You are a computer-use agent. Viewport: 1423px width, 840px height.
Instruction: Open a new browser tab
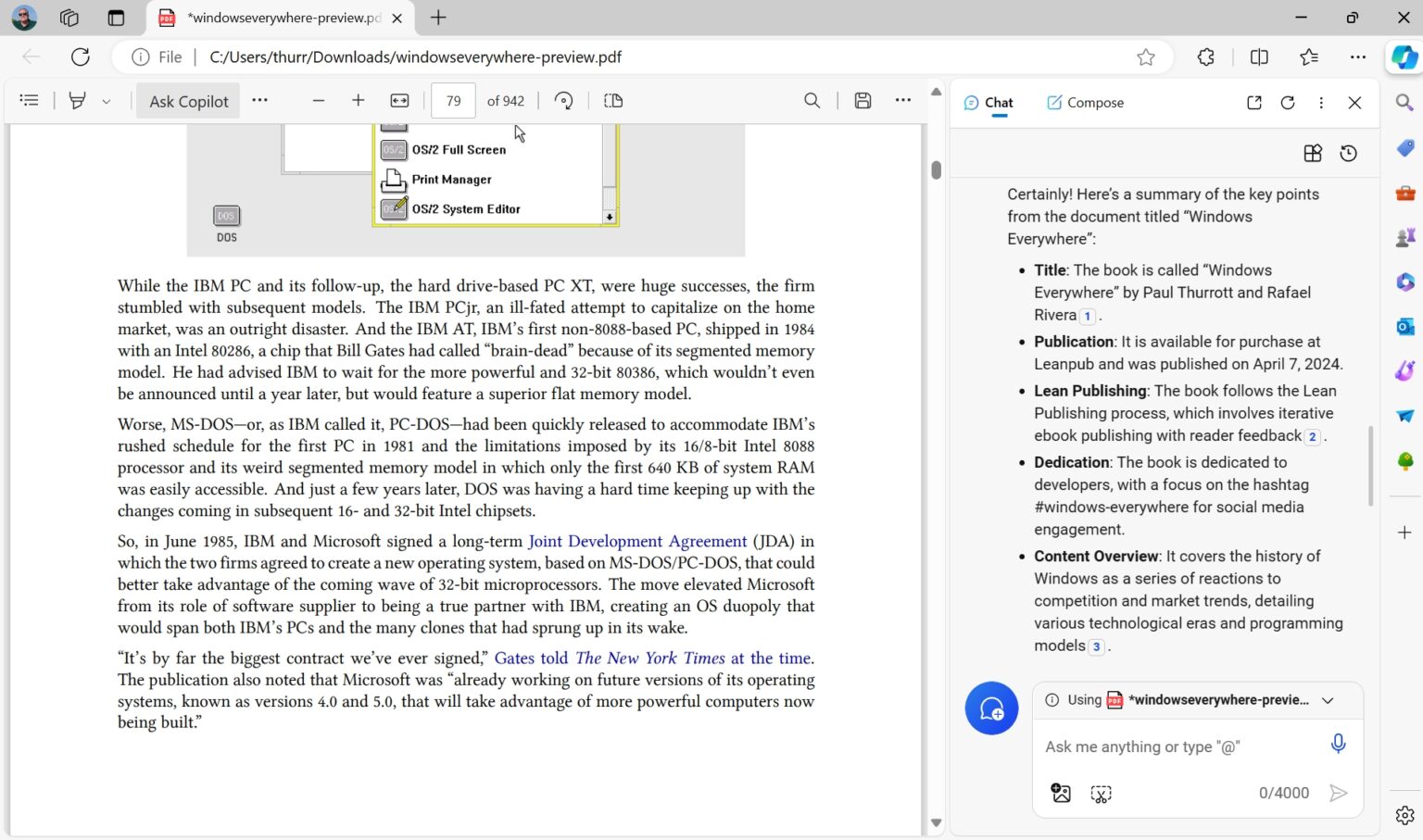[x=438, y=18]
